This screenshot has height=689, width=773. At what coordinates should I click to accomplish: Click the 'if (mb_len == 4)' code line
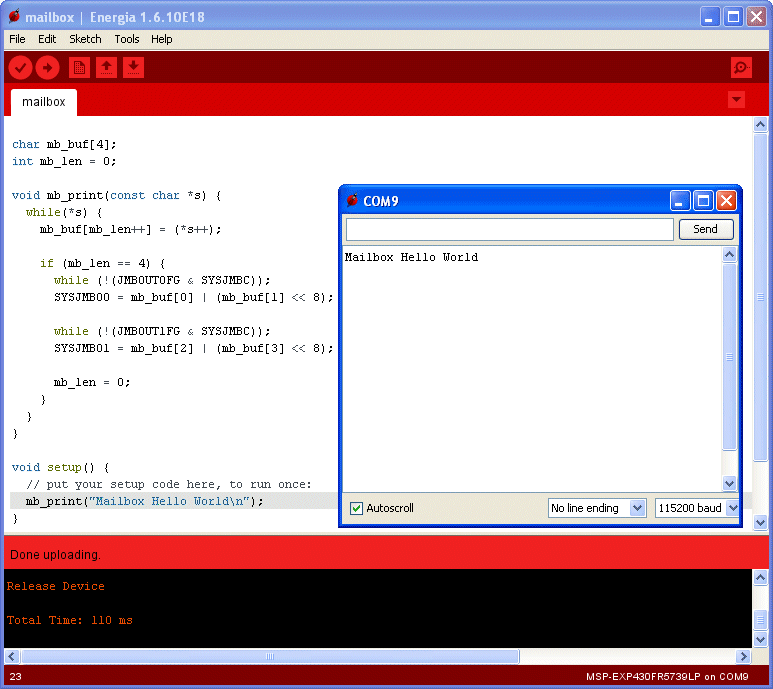pyautogui.click(x=103, y=264)
